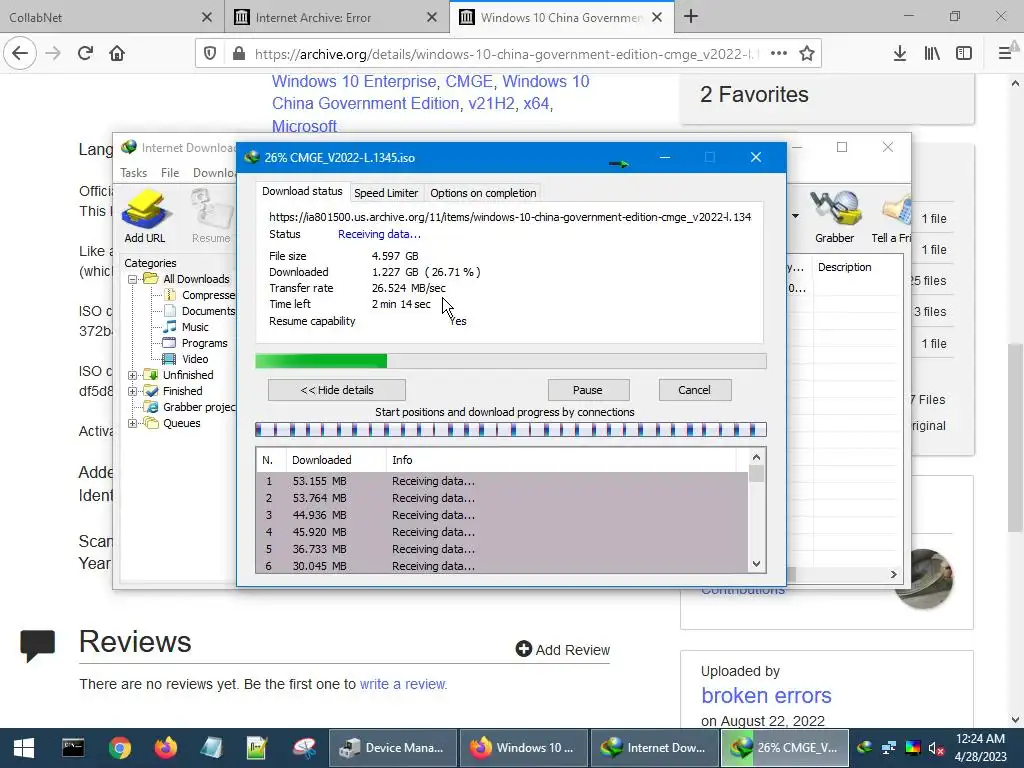Toggle Firefox sidebar icon
The height and width of the screenshot is (768, 1024).
coord(964,54)
